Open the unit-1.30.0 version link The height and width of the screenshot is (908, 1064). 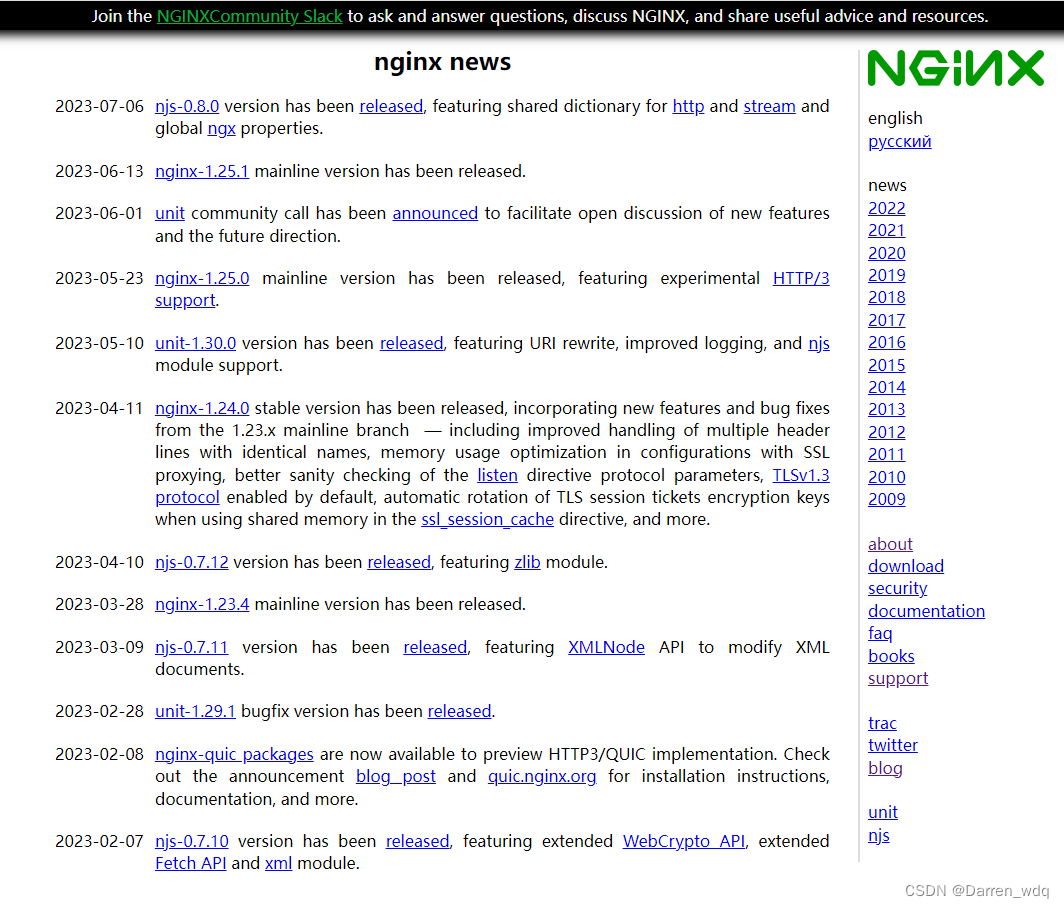coord(195,344)
